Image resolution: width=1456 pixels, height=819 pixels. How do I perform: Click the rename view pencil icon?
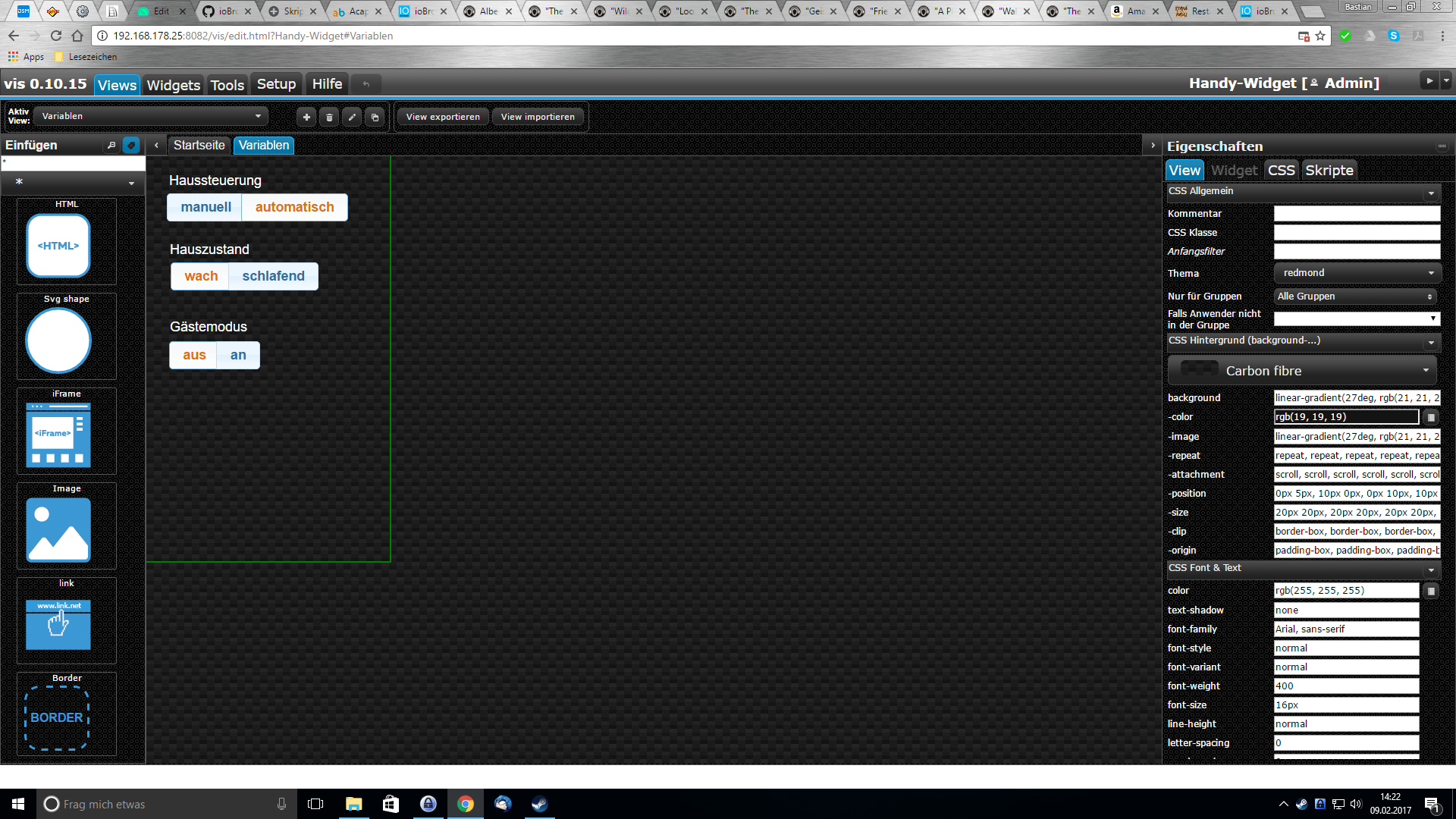click(352, 117)
